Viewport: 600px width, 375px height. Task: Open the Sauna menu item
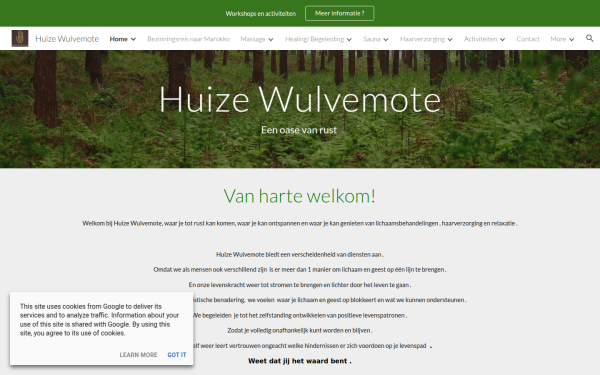point(372,39)
